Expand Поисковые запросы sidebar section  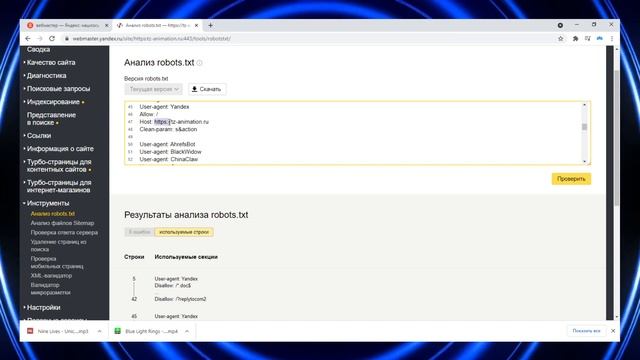coord(58,89)
